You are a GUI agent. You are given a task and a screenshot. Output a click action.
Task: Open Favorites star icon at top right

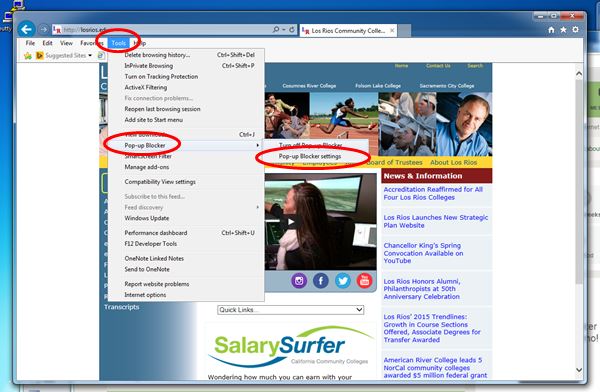click(x=563, y=30)
